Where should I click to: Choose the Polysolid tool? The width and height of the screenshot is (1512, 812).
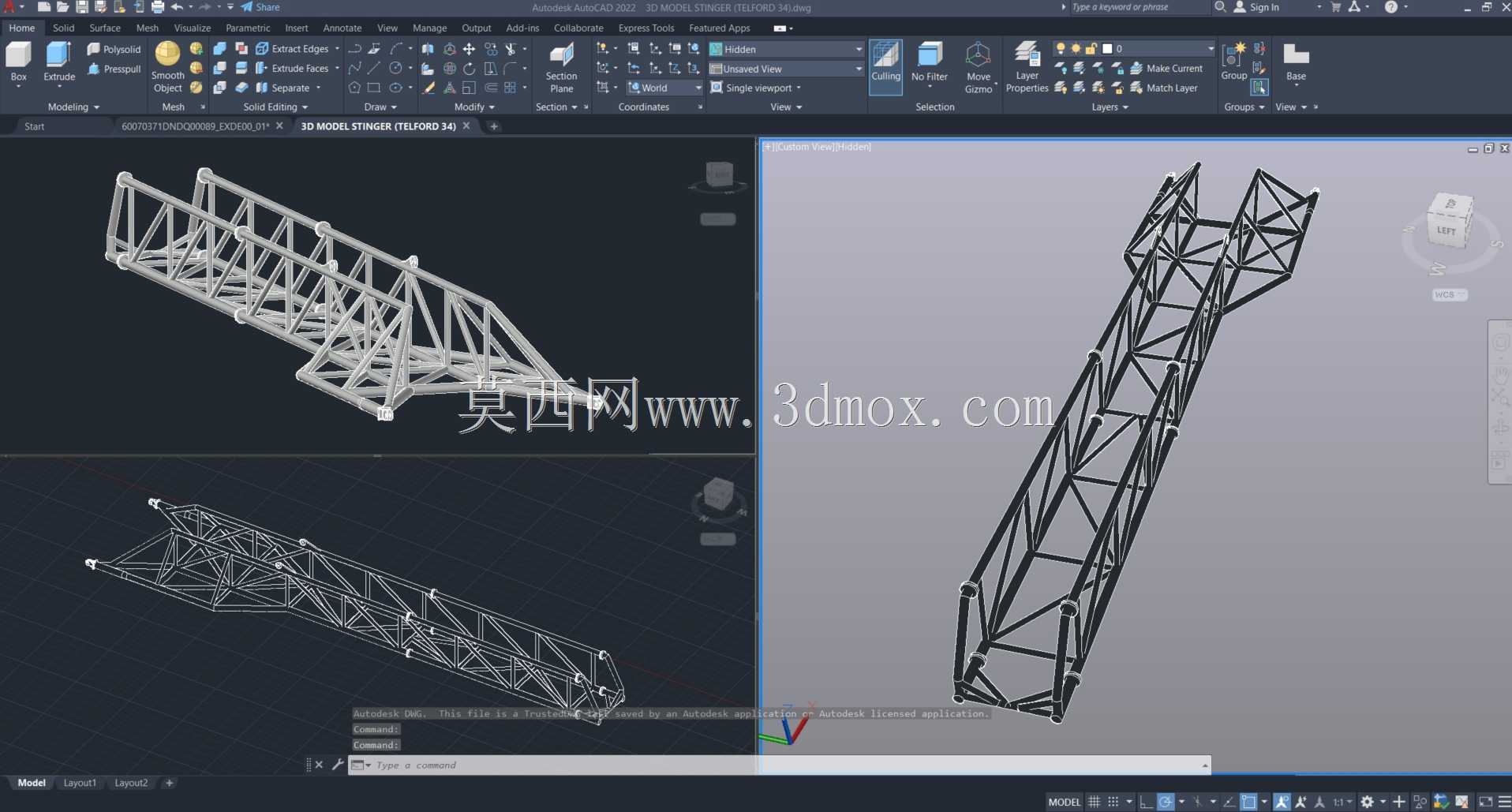click(x=114, y=49)
